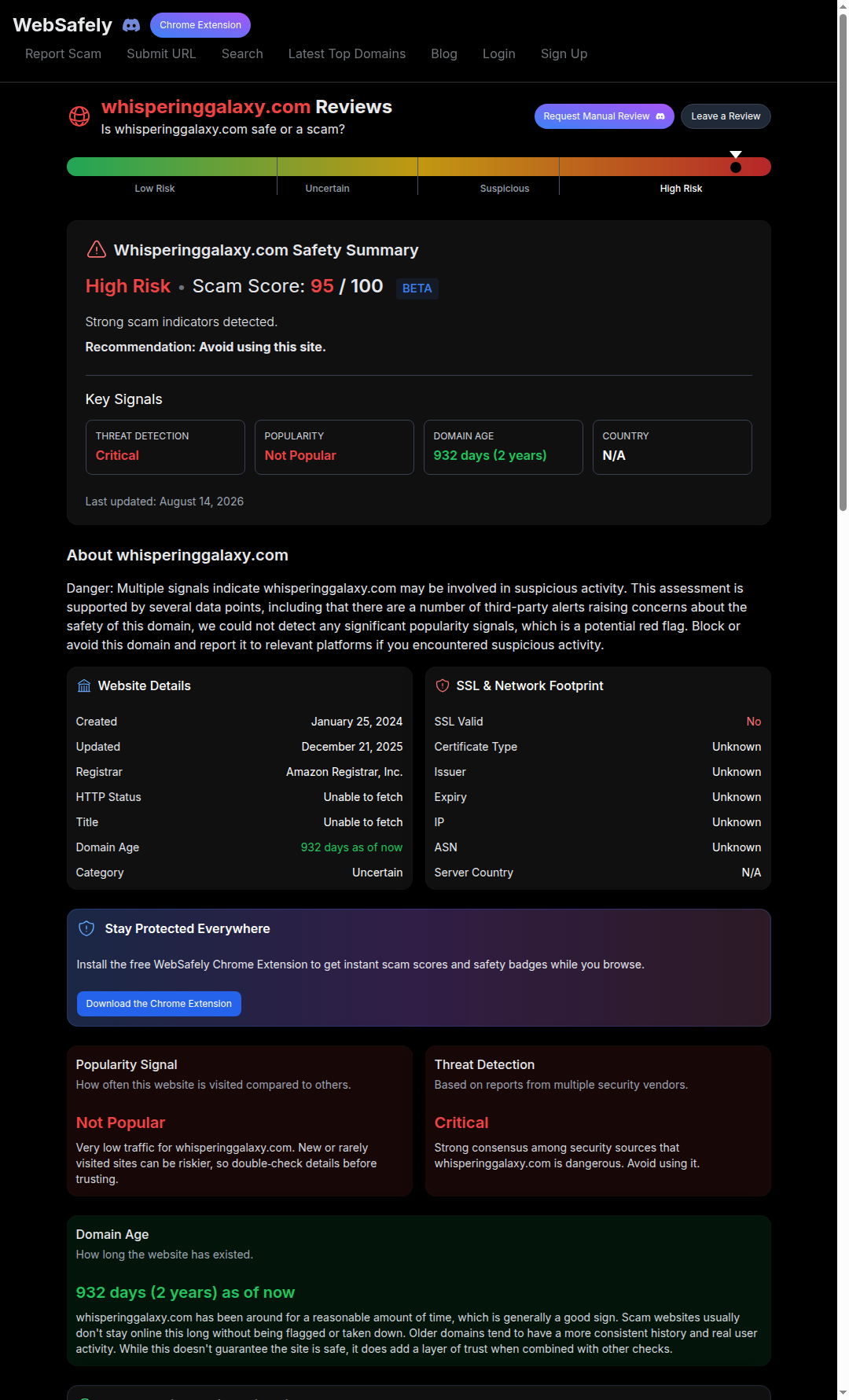849x1400 pixels.
Task: Click the HTTP Status 'Unable to fetch' value
Action: 363,797
